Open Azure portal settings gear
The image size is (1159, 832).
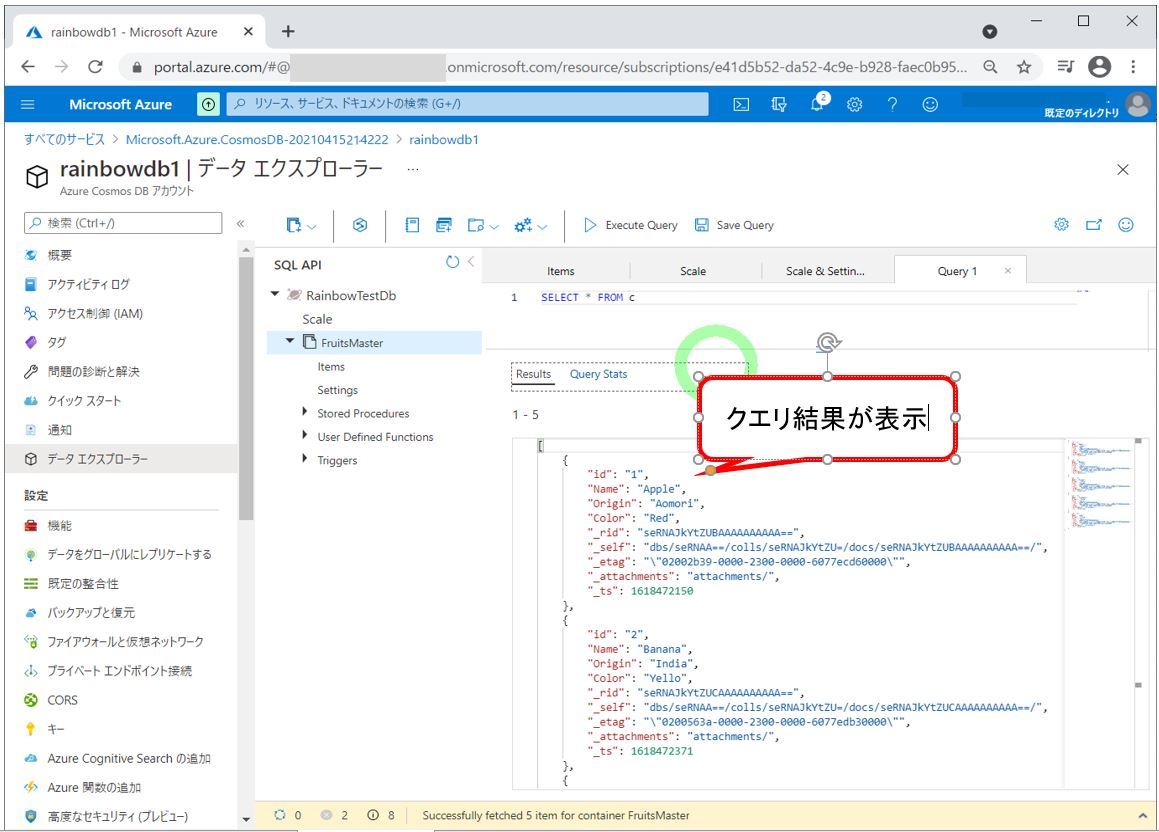(854, 104)
